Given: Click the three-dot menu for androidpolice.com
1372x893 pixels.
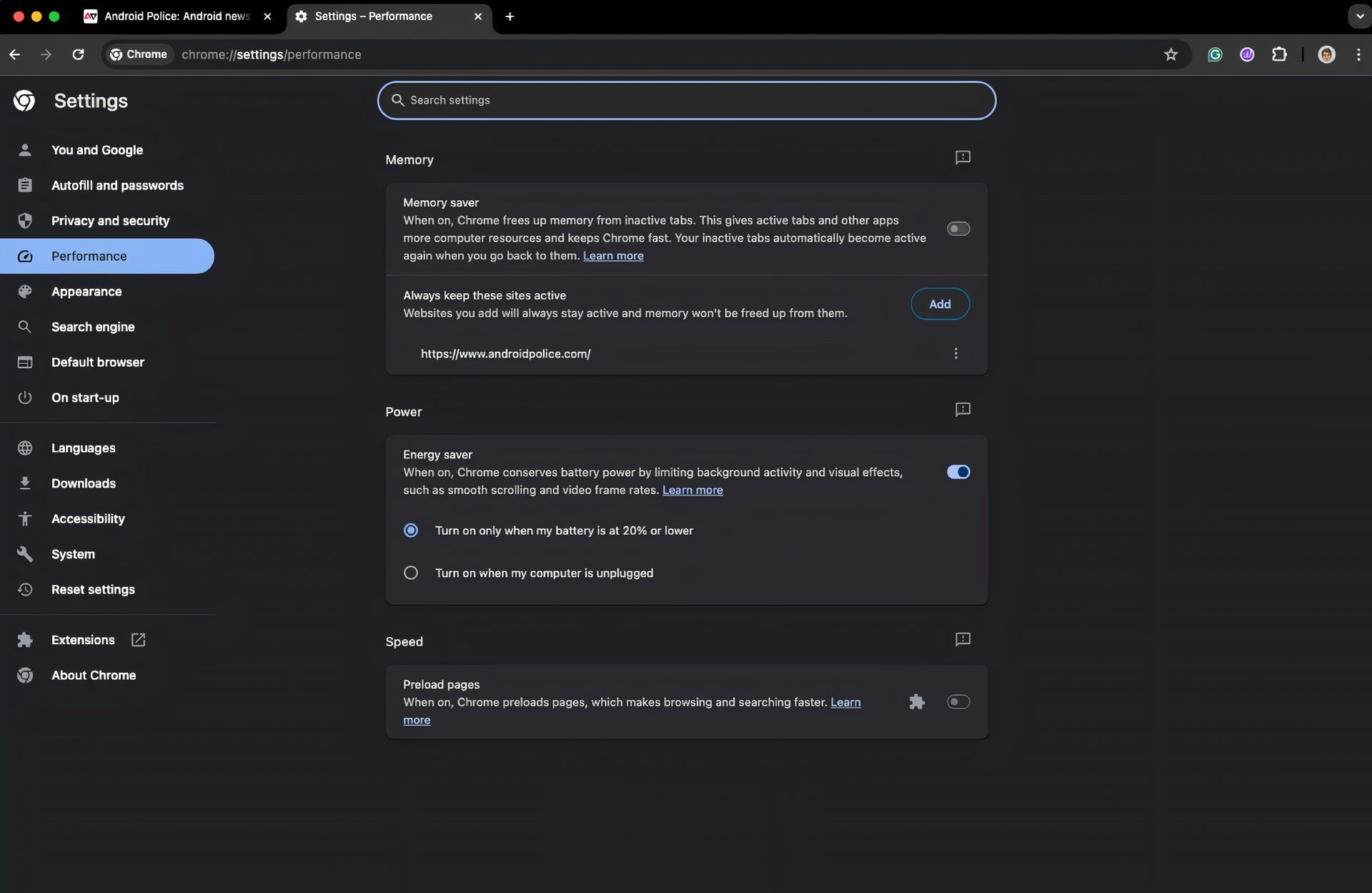Looking at the screenshot, I should click(x=956, y=353).
